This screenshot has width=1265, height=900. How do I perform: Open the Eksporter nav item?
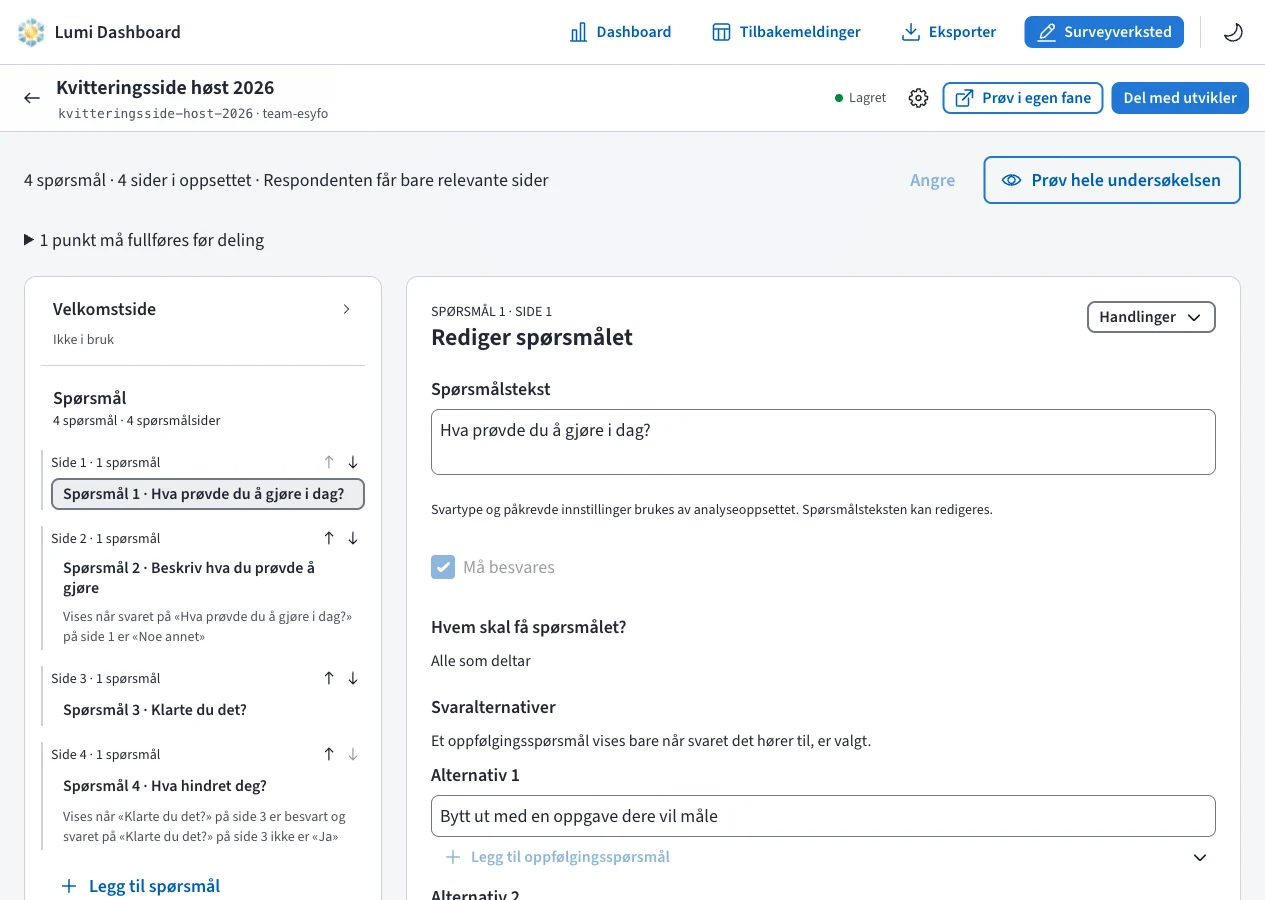(949, 32)
